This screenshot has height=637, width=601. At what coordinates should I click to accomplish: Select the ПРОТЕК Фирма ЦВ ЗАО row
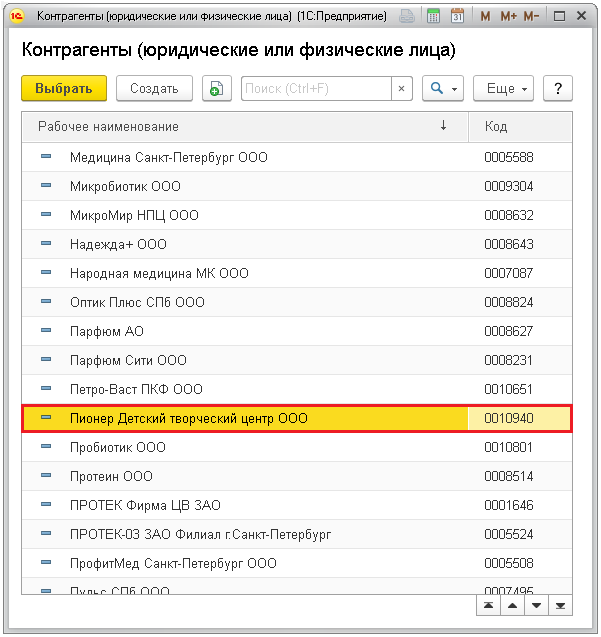(145, 505)
